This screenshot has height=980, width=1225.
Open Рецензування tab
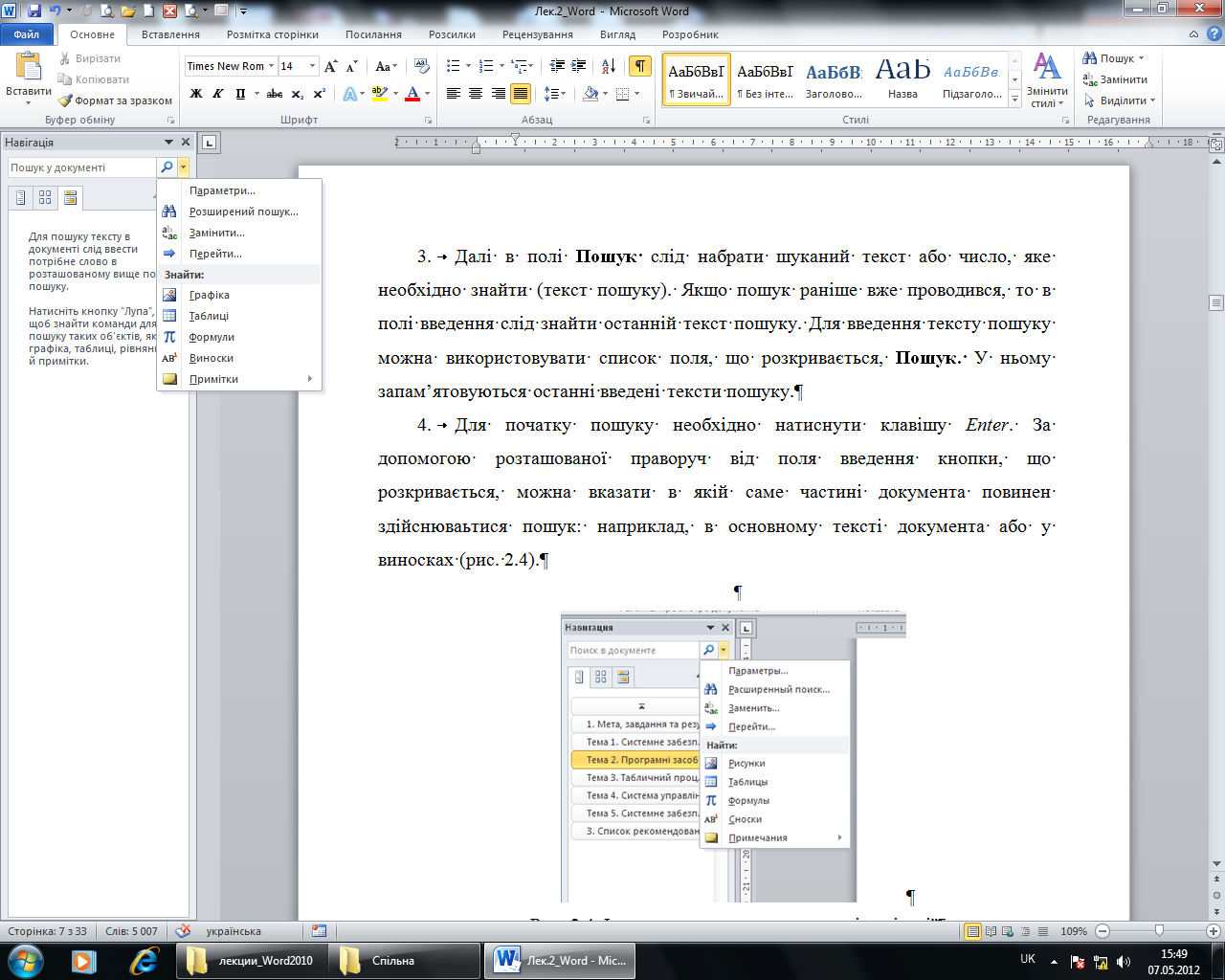(538, 34)
